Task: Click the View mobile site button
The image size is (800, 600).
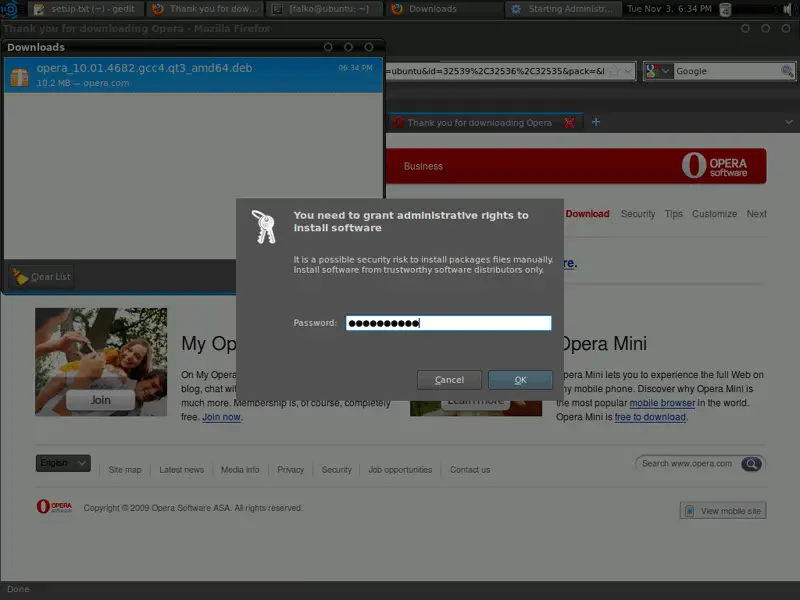Action: pos(723,511)
